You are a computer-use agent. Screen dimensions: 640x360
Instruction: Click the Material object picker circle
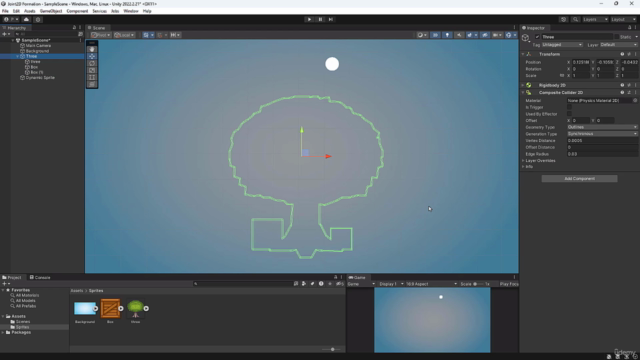pos(635,100)
